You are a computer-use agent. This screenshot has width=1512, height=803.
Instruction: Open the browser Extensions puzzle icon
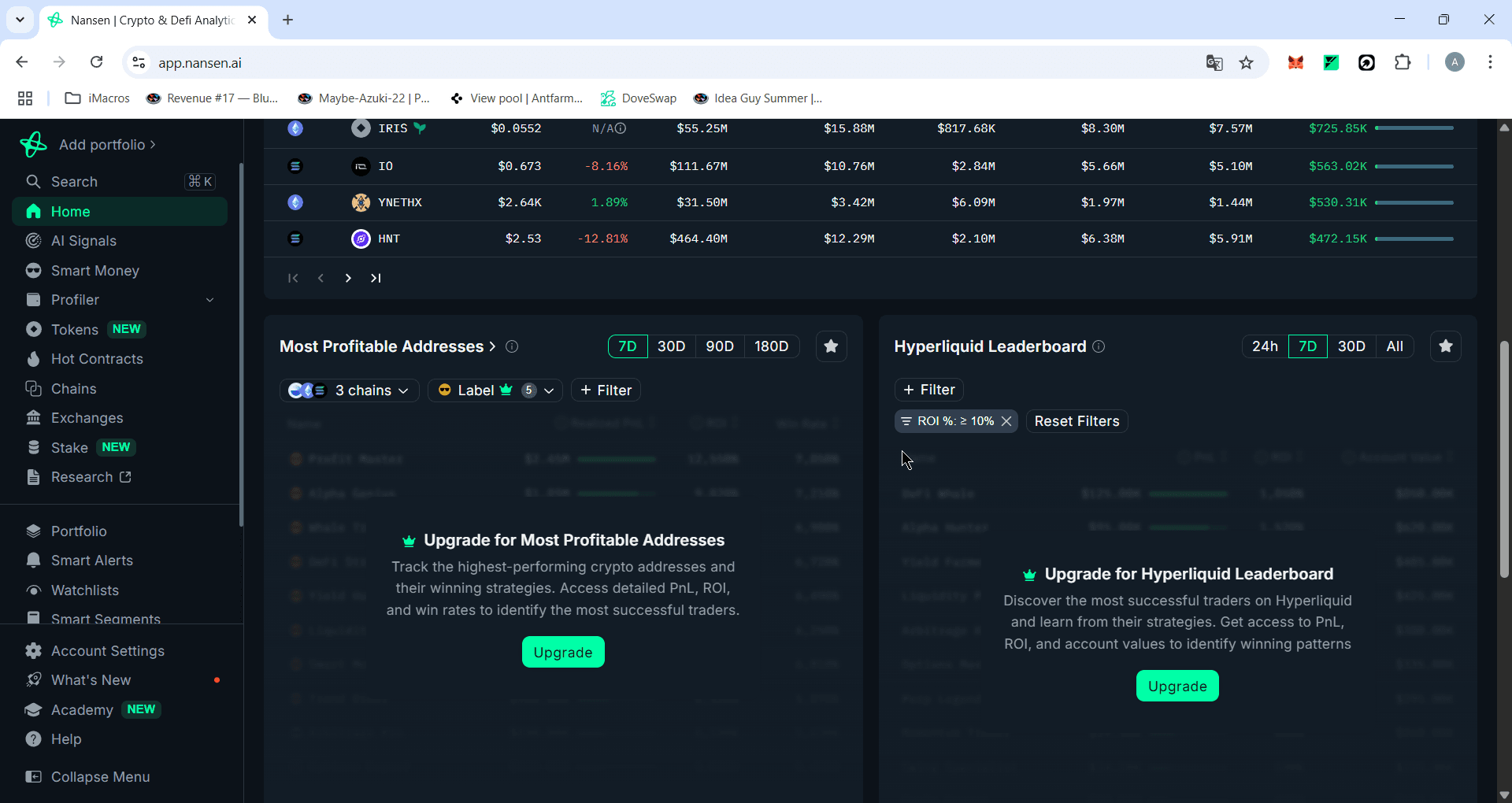pos(1403,63)
